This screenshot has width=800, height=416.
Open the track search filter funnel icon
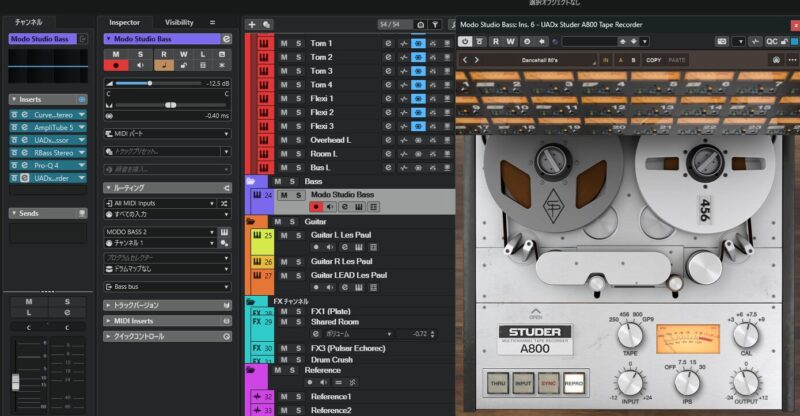coord(435,25)
